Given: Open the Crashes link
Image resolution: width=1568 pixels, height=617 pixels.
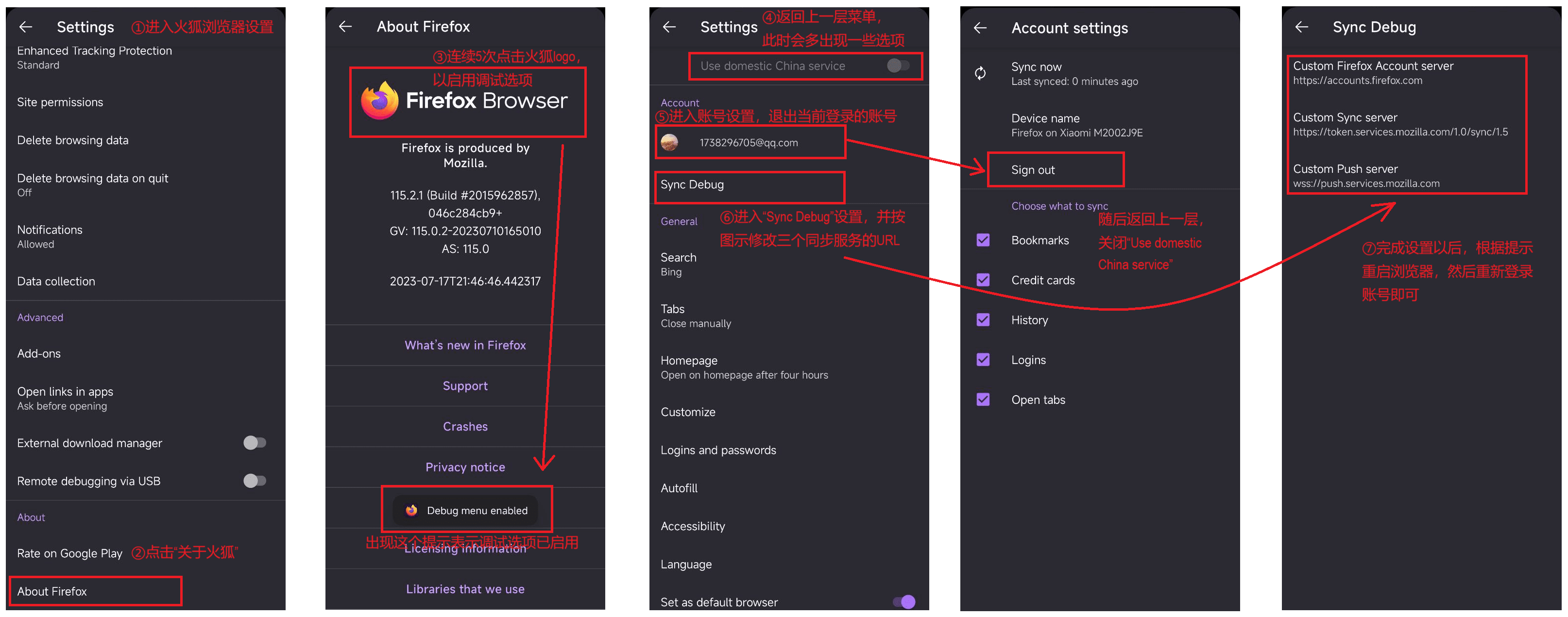Looking at the screenshot, I should [465, 427].
